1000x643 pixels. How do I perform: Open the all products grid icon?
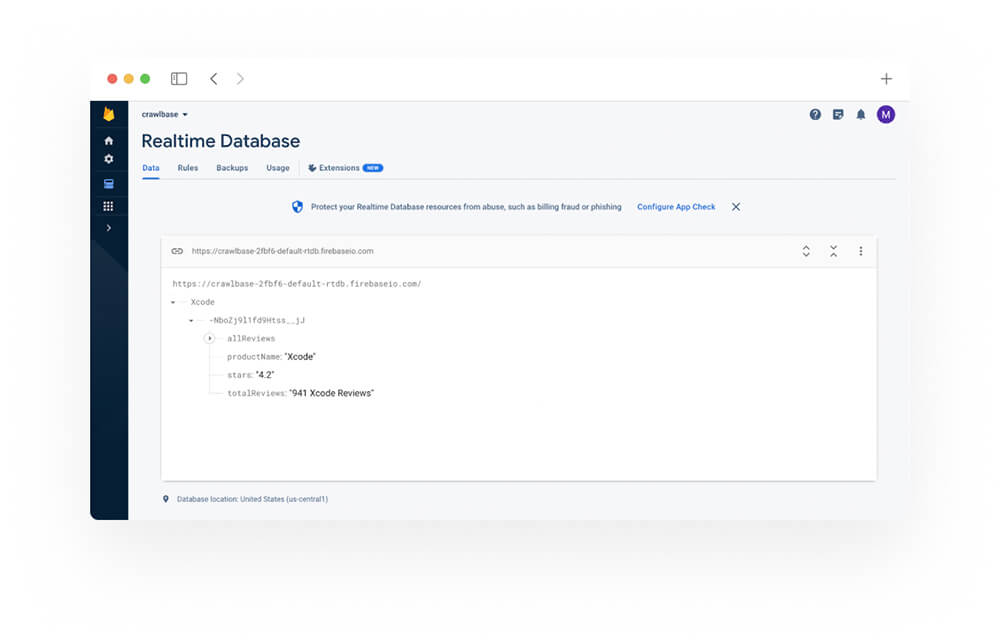click(108, 205)
